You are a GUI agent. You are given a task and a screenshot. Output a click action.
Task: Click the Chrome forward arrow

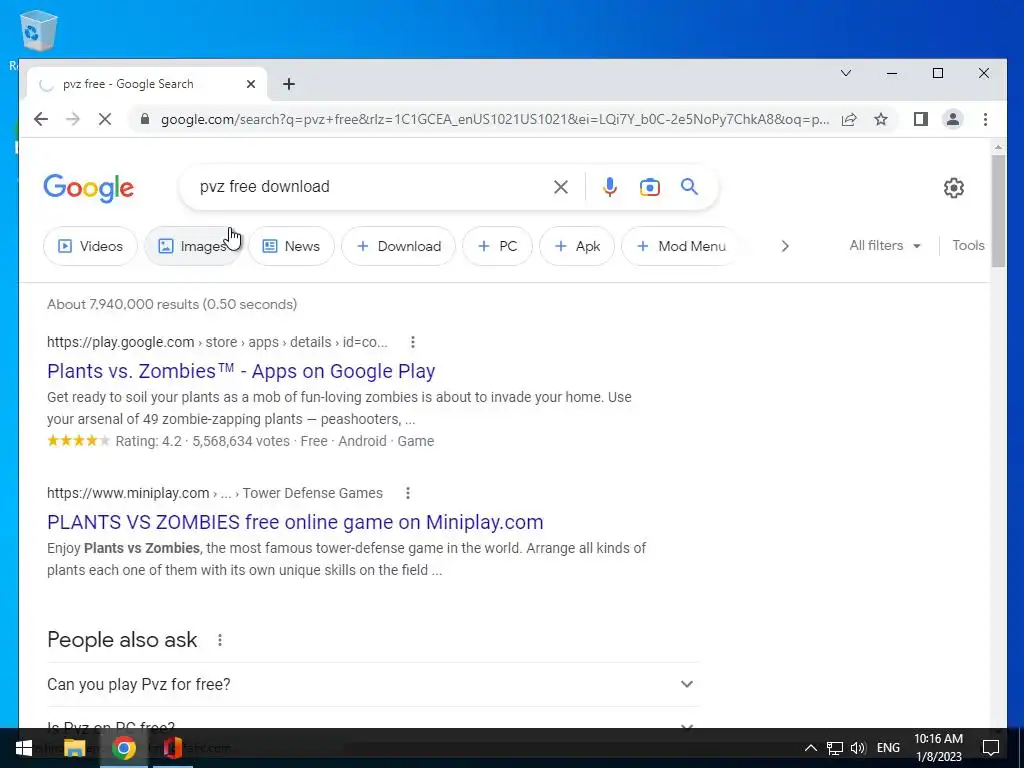[x=72, y=119]
